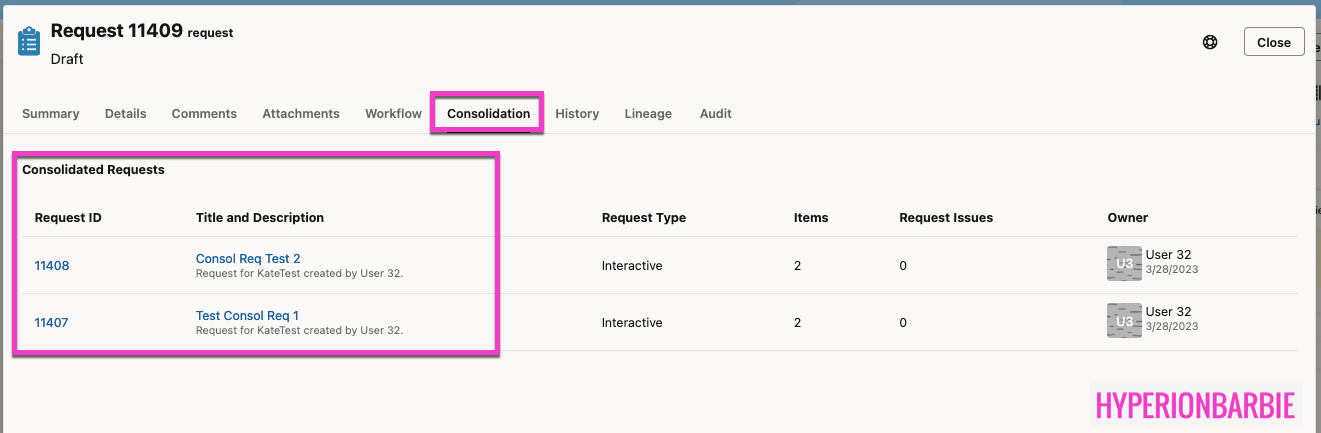
Task: Open request ID 11407 link
Action: (x=52, y=323)
